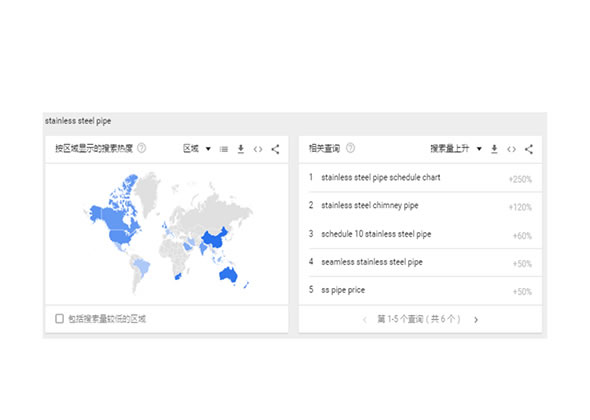Click the help icon beside the region interest title
Viewport: 590px width, 420px height.
[x=141, y=148]
